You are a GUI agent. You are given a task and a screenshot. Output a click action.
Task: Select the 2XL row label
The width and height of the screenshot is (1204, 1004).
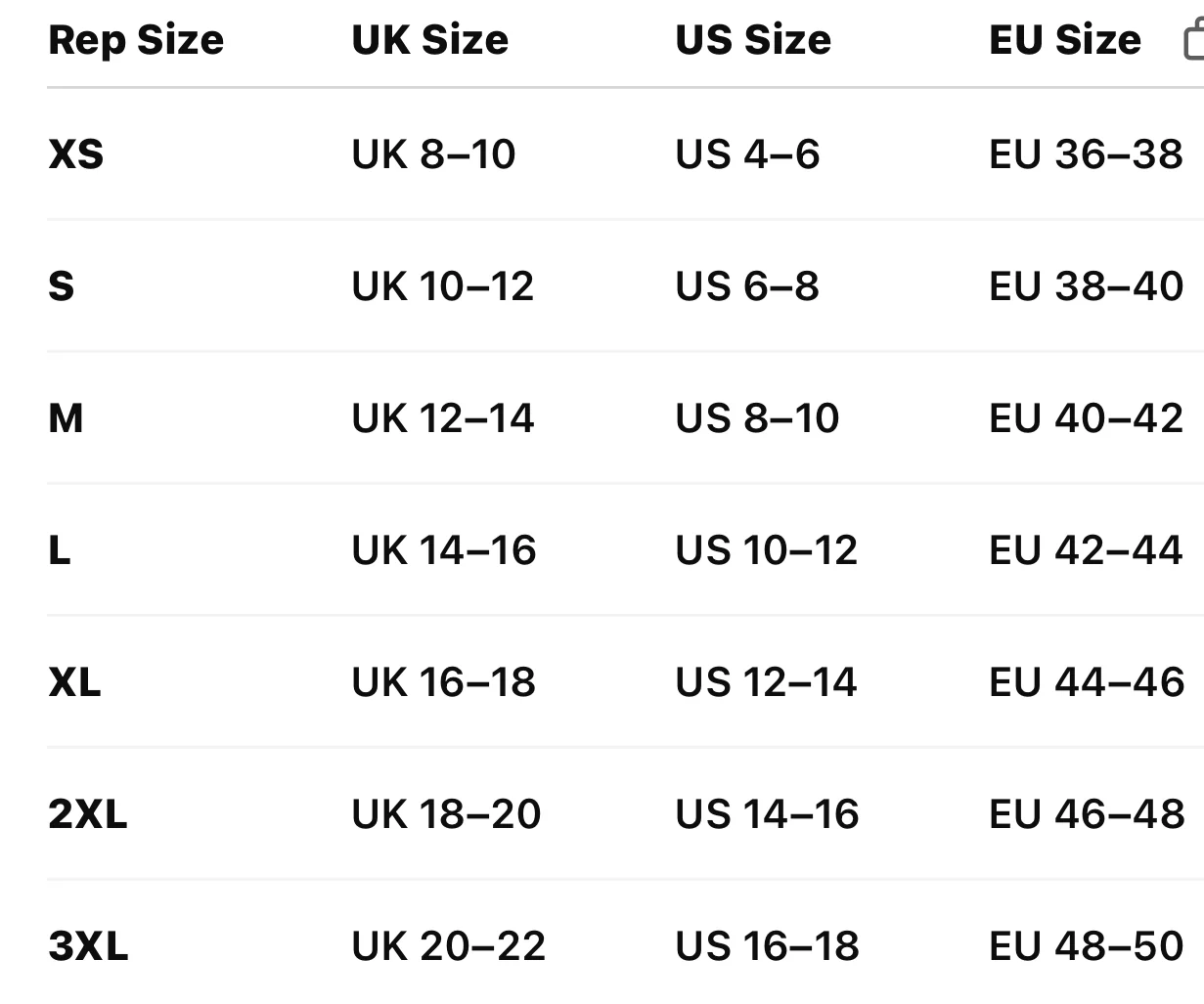pyautogui.click(x=87, y=814)
